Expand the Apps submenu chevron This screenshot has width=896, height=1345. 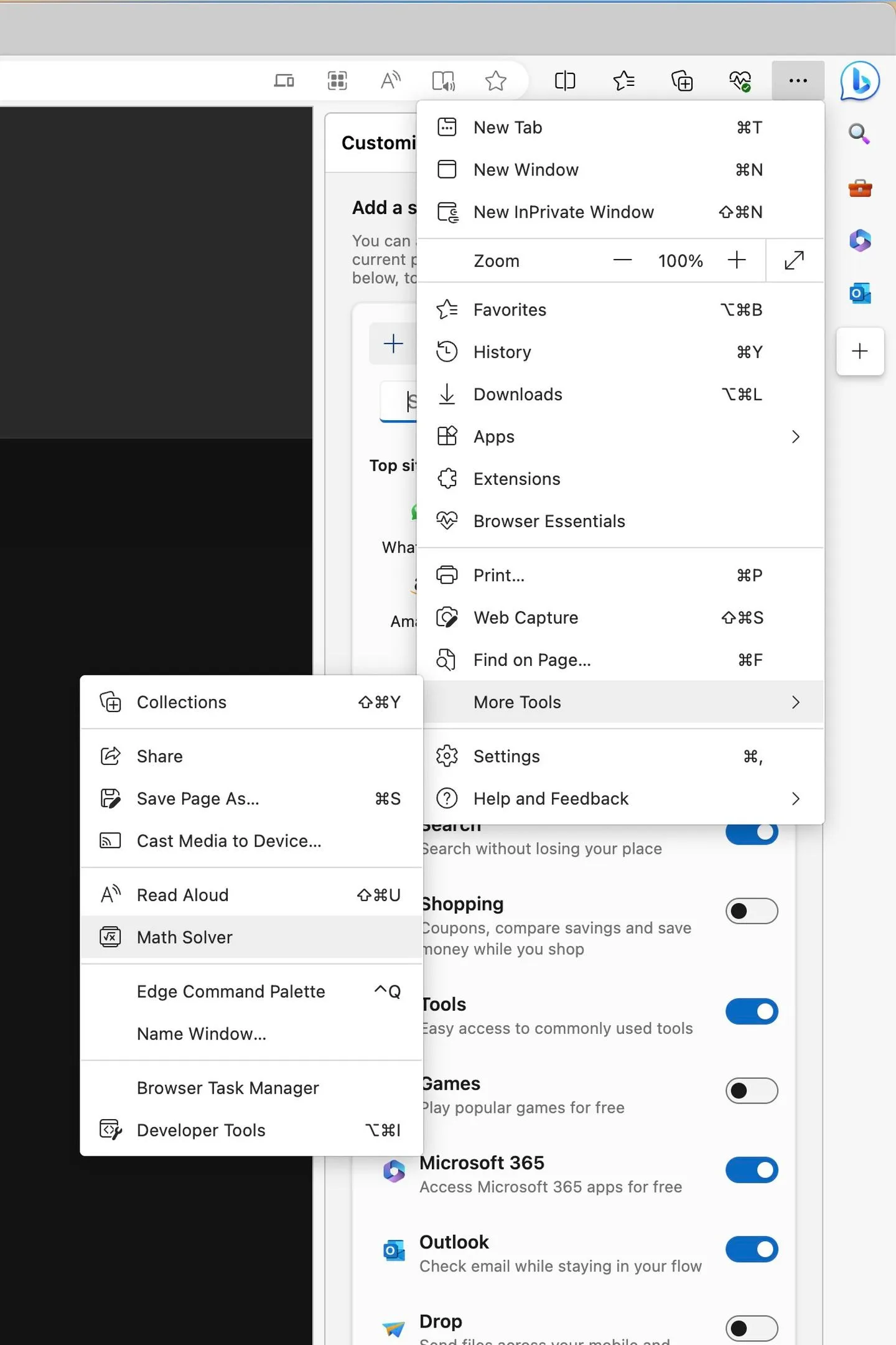click(x=795, y=436)
